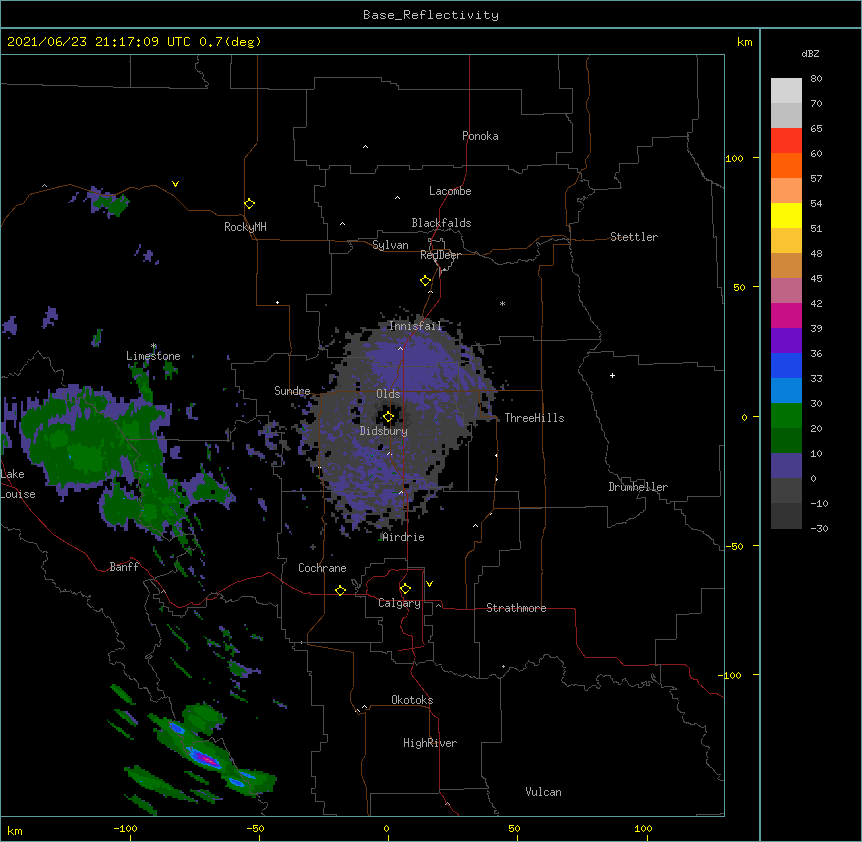Click the Blackfalds town label
Screen dimensions: 862x842
(441, 223)
